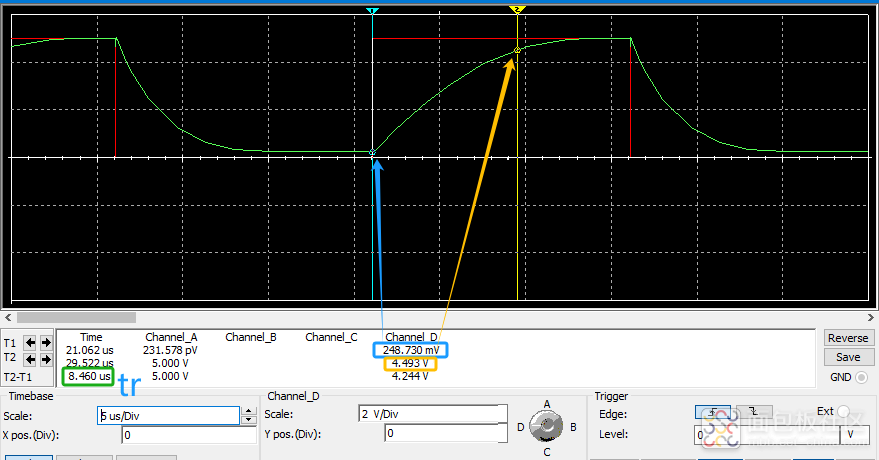This screenshot has height=460, width=879.
Task: Select the rising edge trigger button
Action: point(713,412)
